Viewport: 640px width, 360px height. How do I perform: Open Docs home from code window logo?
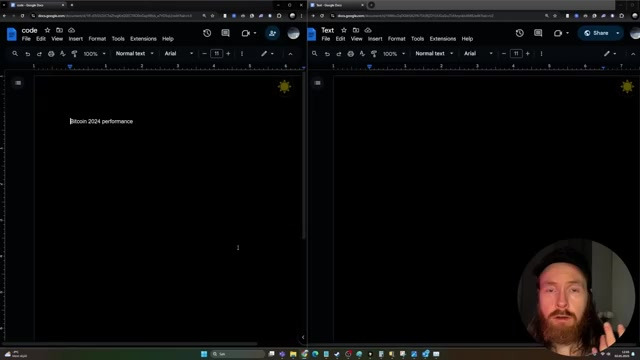pyautogui.click(x=11, y=34)
